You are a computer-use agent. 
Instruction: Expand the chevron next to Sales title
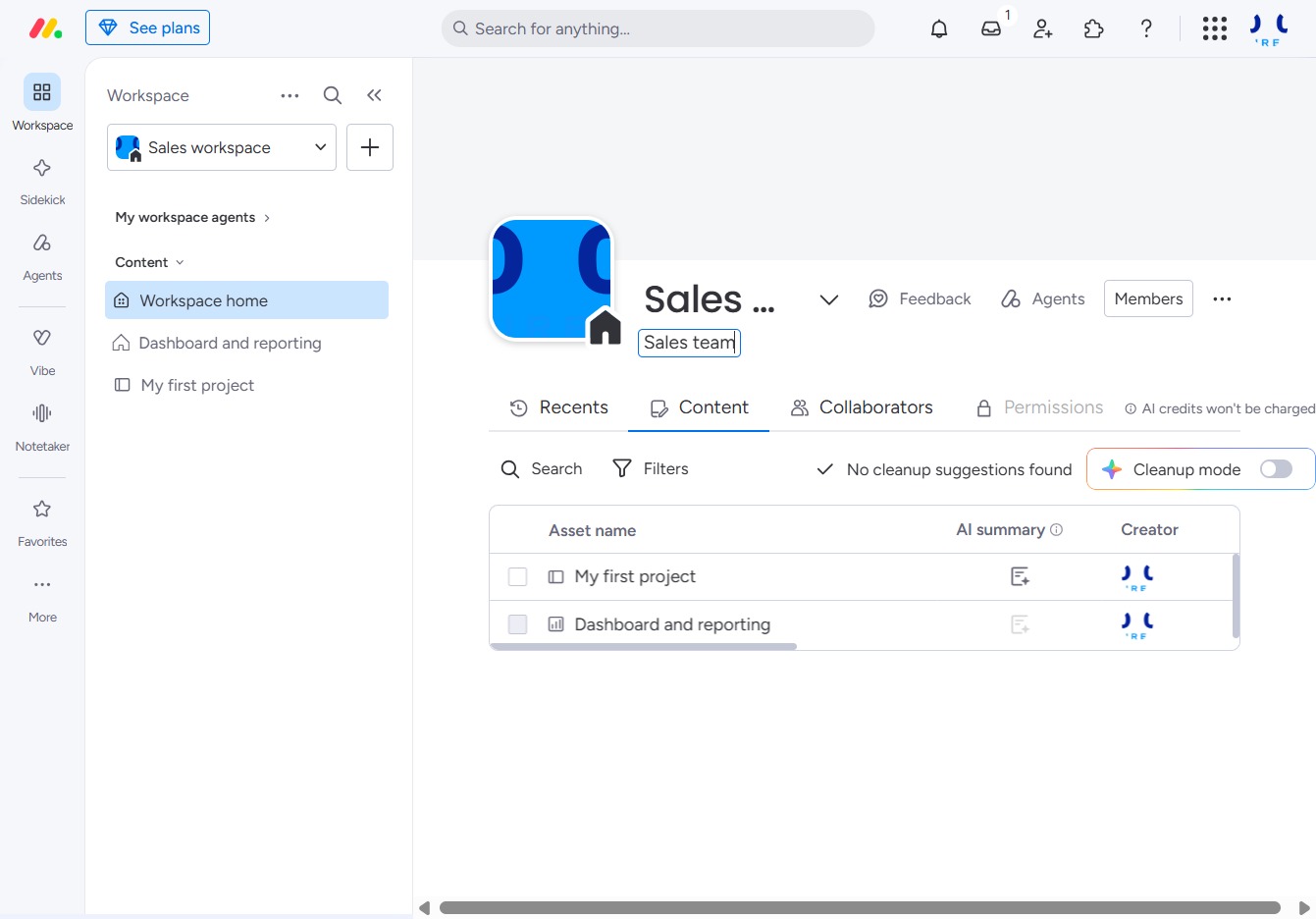click(829, 299)
